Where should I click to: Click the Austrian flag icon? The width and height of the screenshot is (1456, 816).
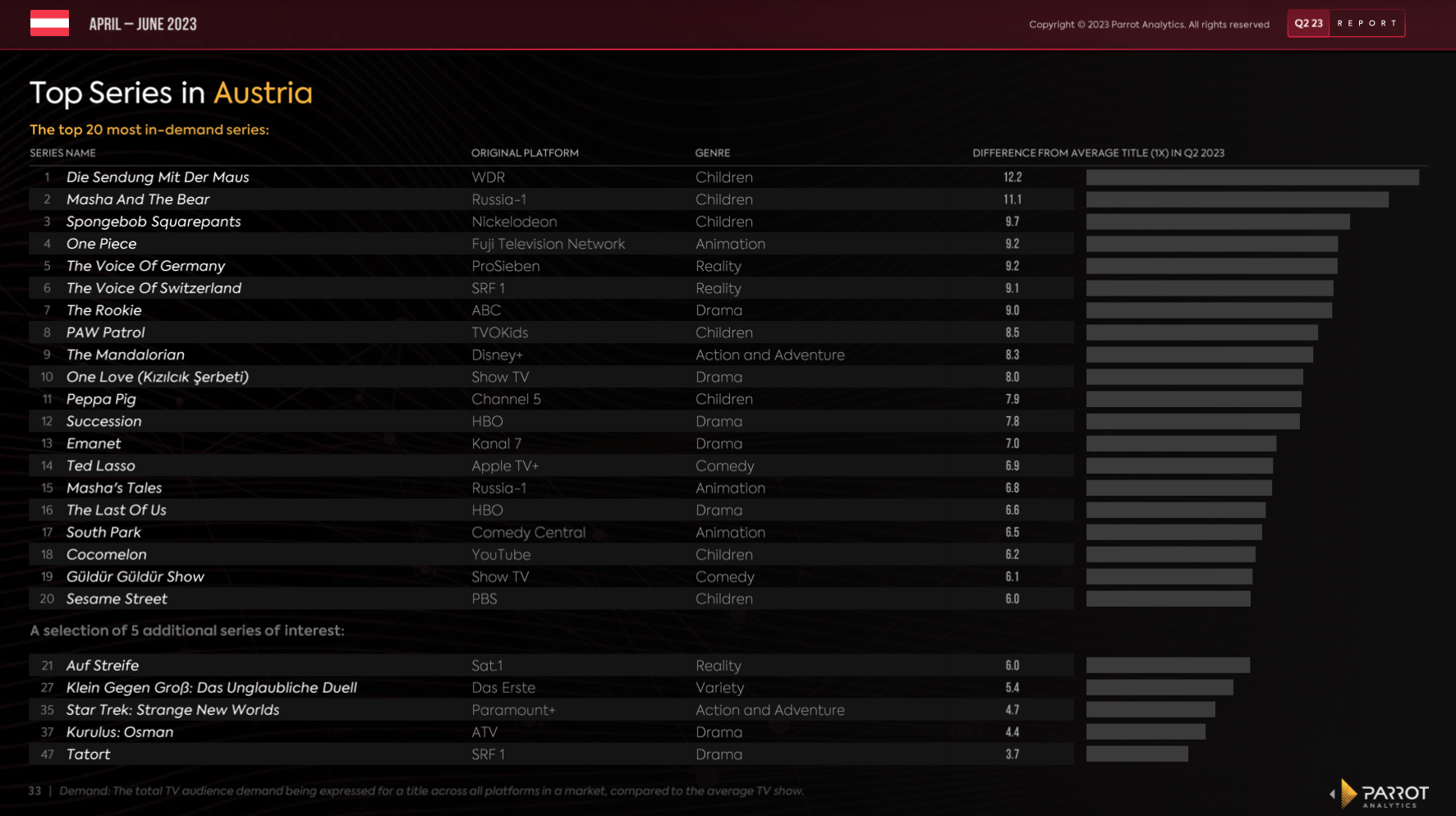click(49, 23)
